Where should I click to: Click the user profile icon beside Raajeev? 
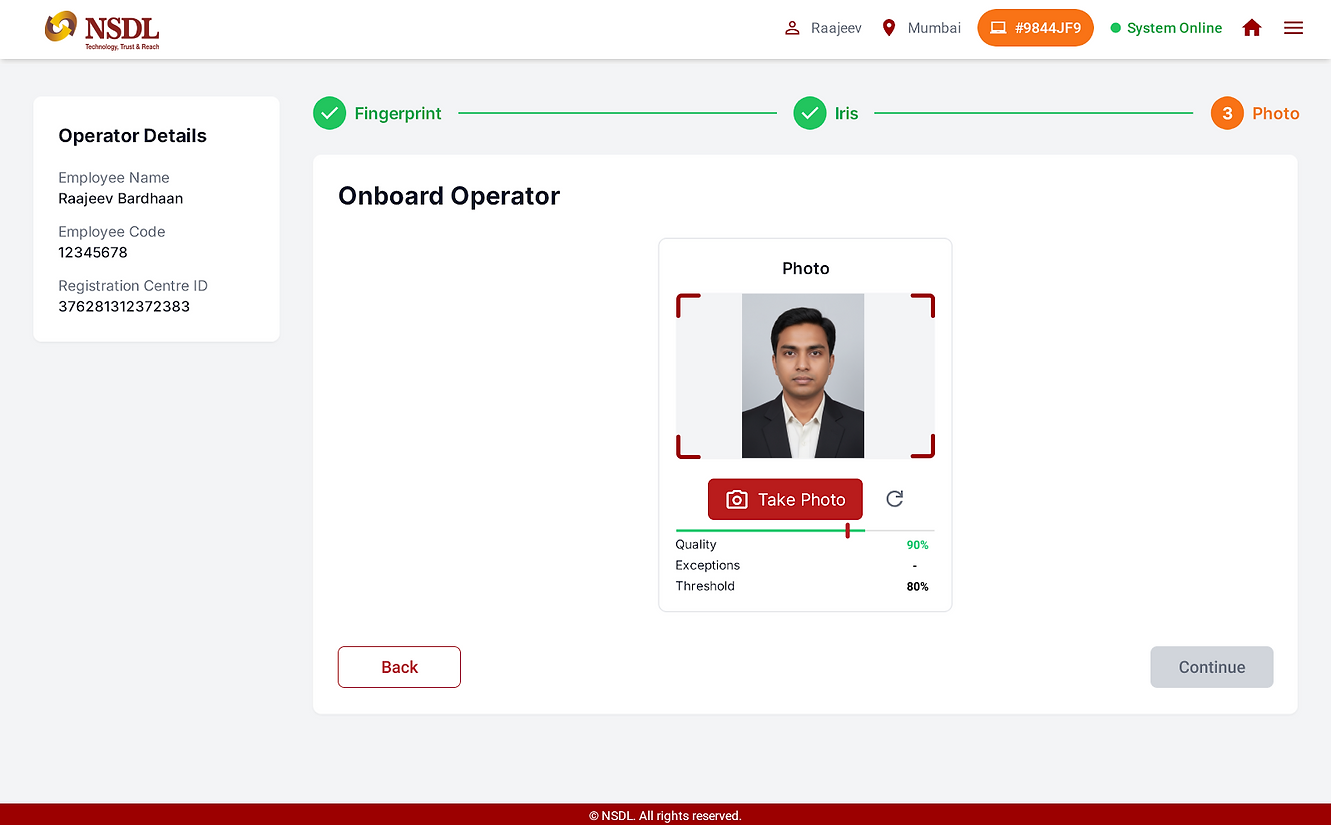pyautogui.click(x=792, y=28)
